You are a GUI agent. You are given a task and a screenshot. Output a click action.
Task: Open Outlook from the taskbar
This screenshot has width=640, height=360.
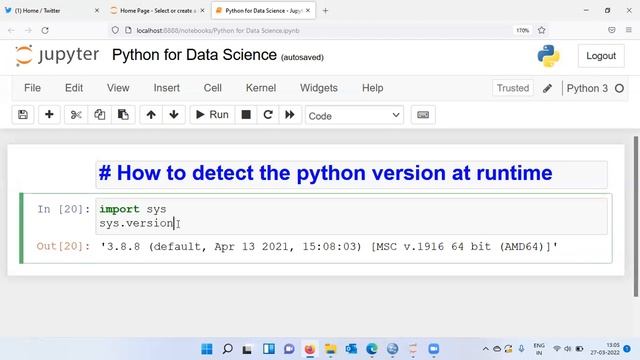tap(351, 349)
